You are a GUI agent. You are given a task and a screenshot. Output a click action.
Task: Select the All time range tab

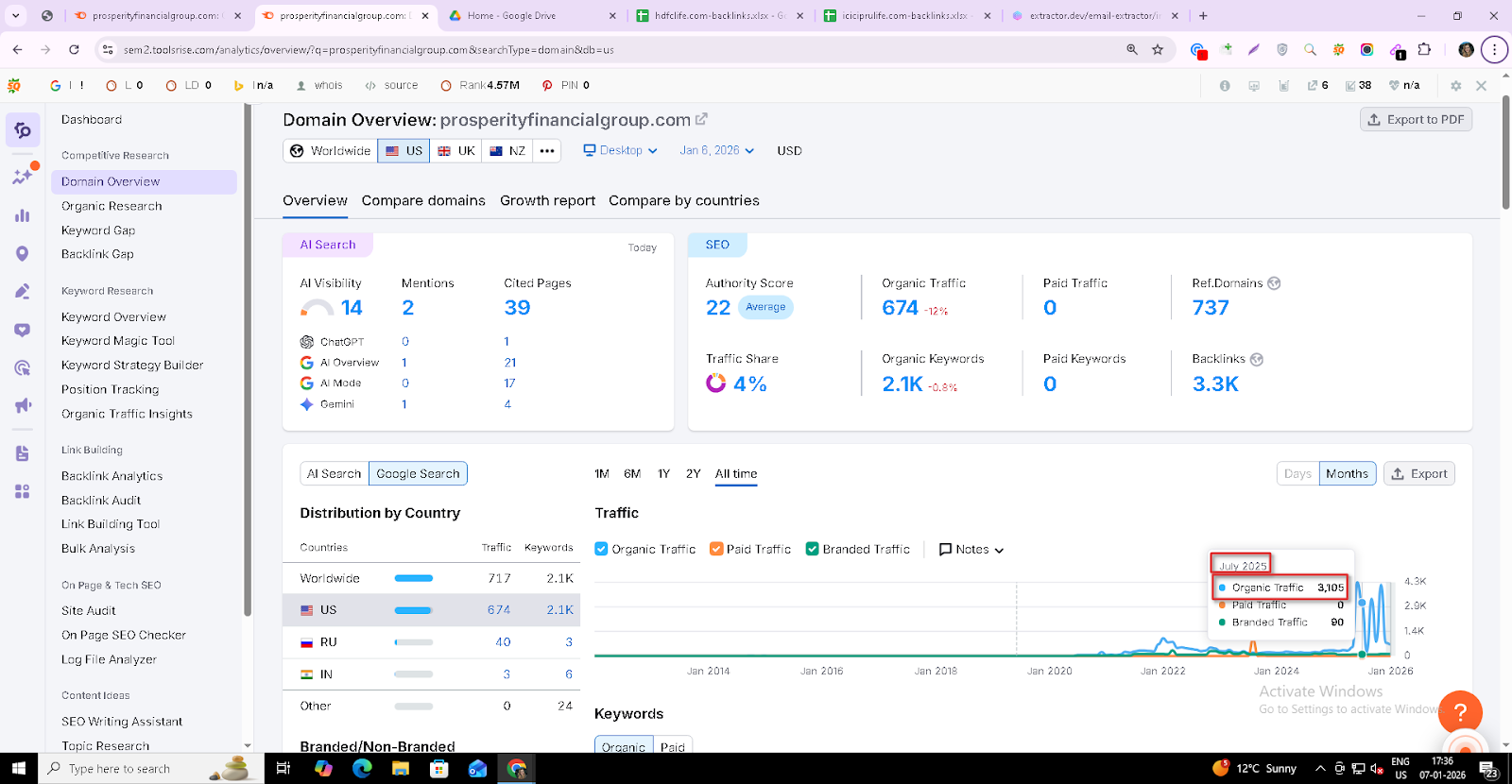[736, 473]
